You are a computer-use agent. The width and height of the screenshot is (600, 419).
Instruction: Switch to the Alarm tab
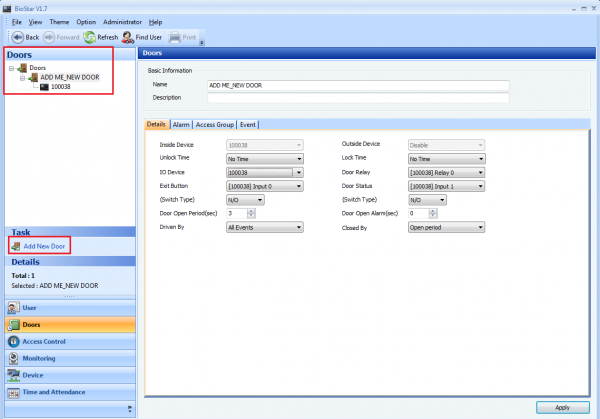[181, 125]
